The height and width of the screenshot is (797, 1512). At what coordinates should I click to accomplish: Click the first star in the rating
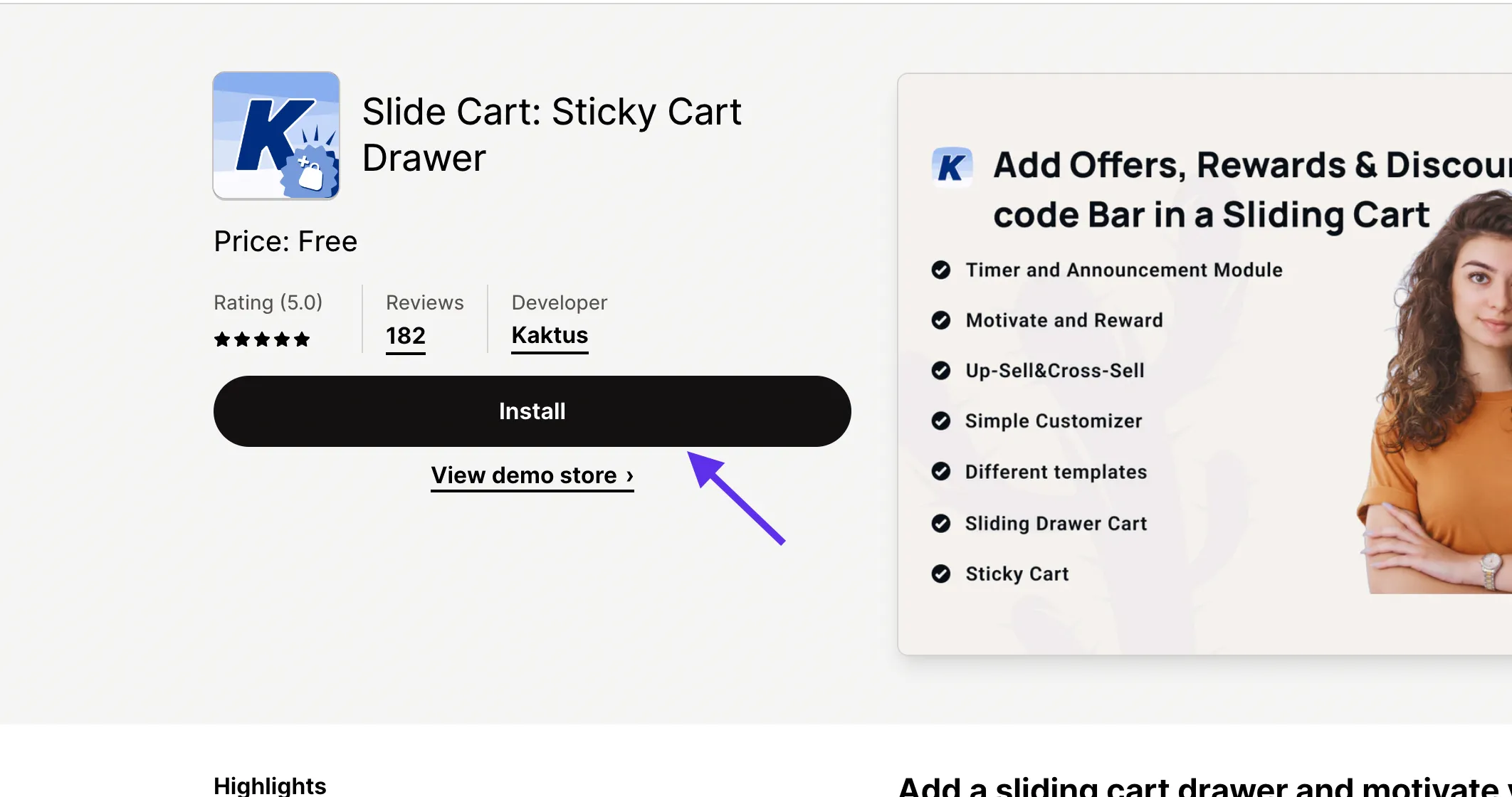[x=221, y=339]
